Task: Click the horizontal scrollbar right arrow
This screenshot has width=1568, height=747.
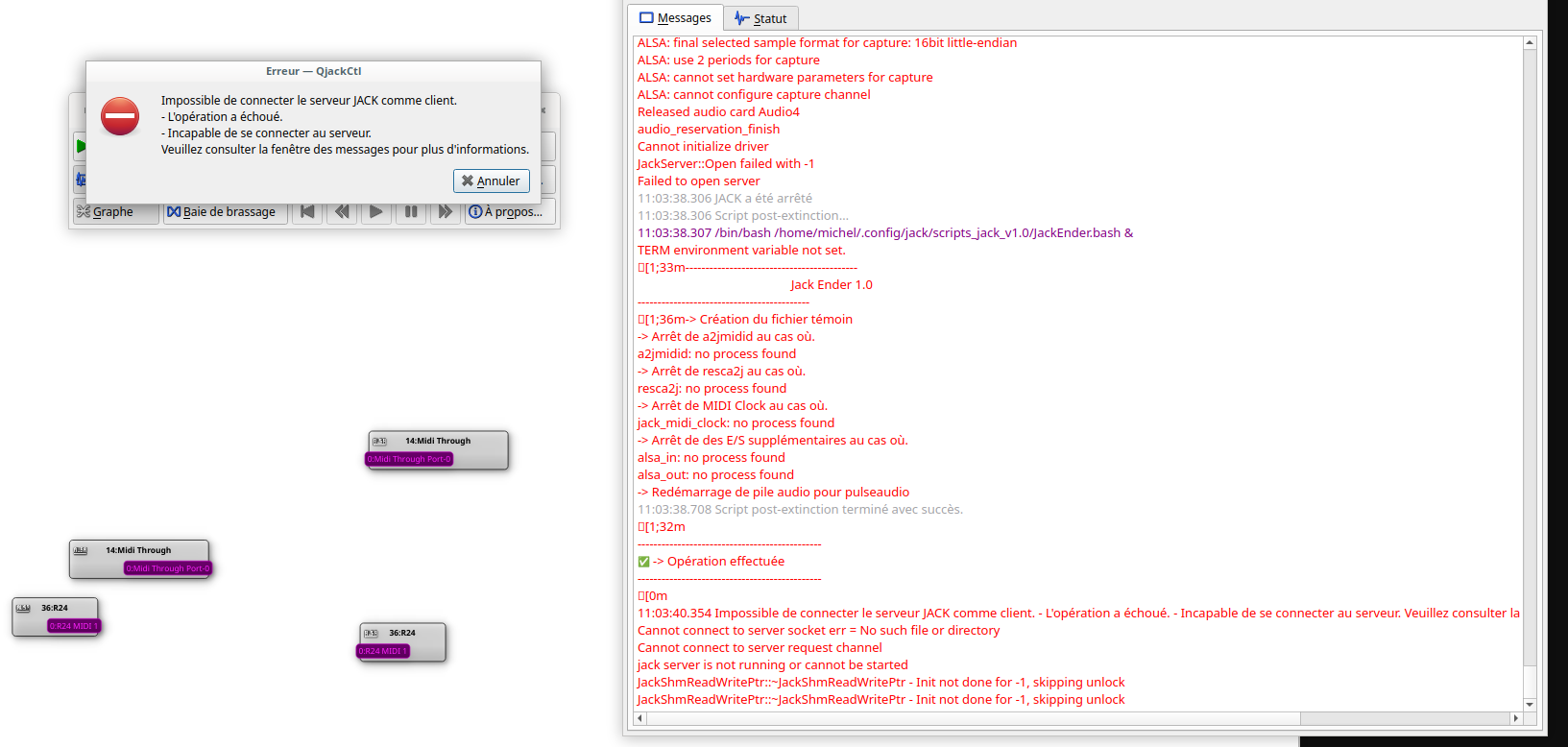Action: tap(1516, 718)
